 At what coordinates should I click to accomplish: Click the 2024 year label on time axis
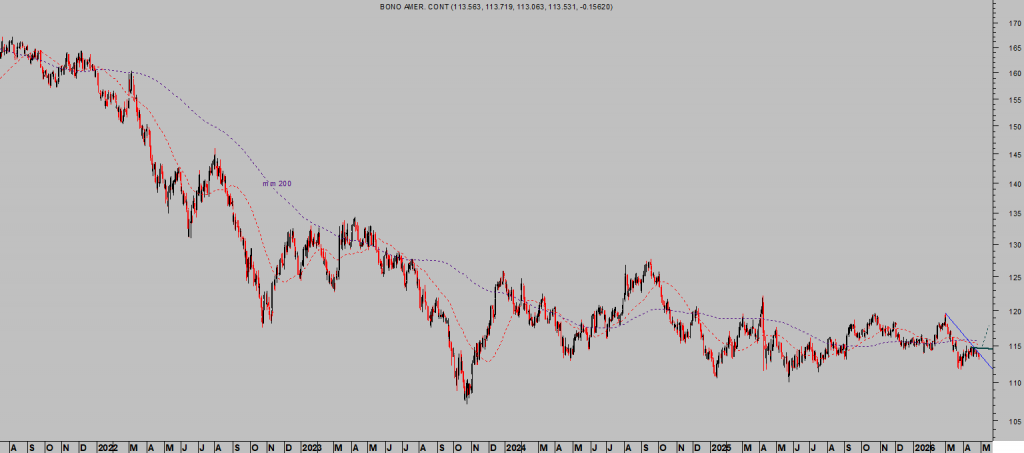515,445
